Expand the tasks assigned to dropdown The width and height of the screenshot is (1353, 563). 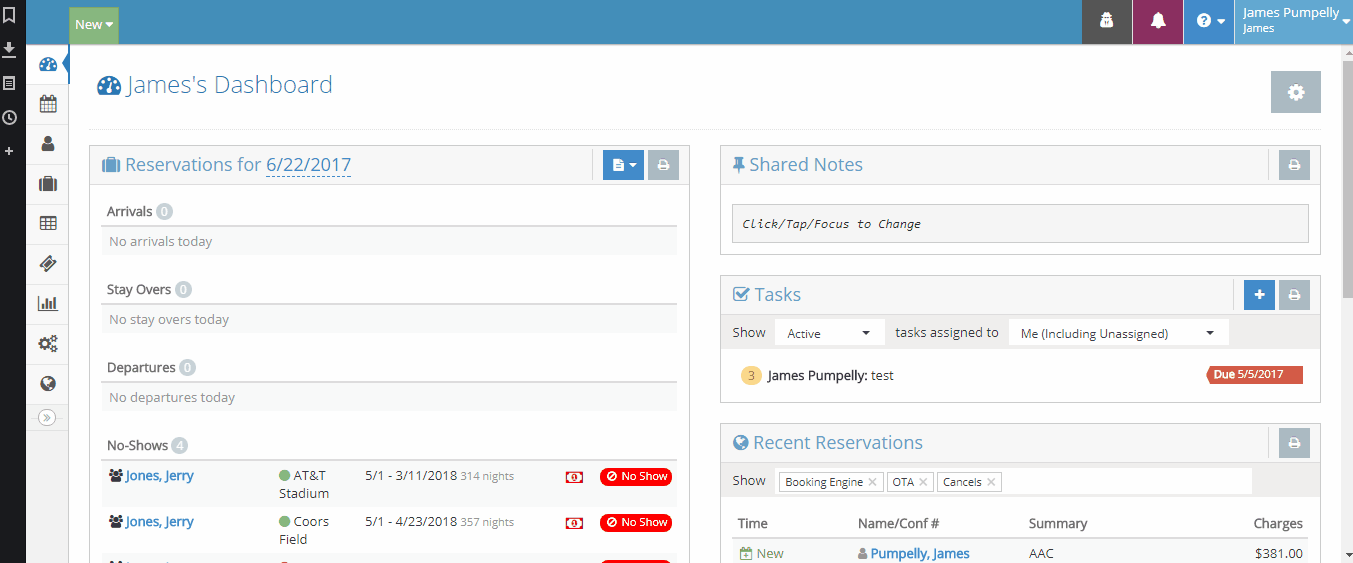click(1117, 333)
